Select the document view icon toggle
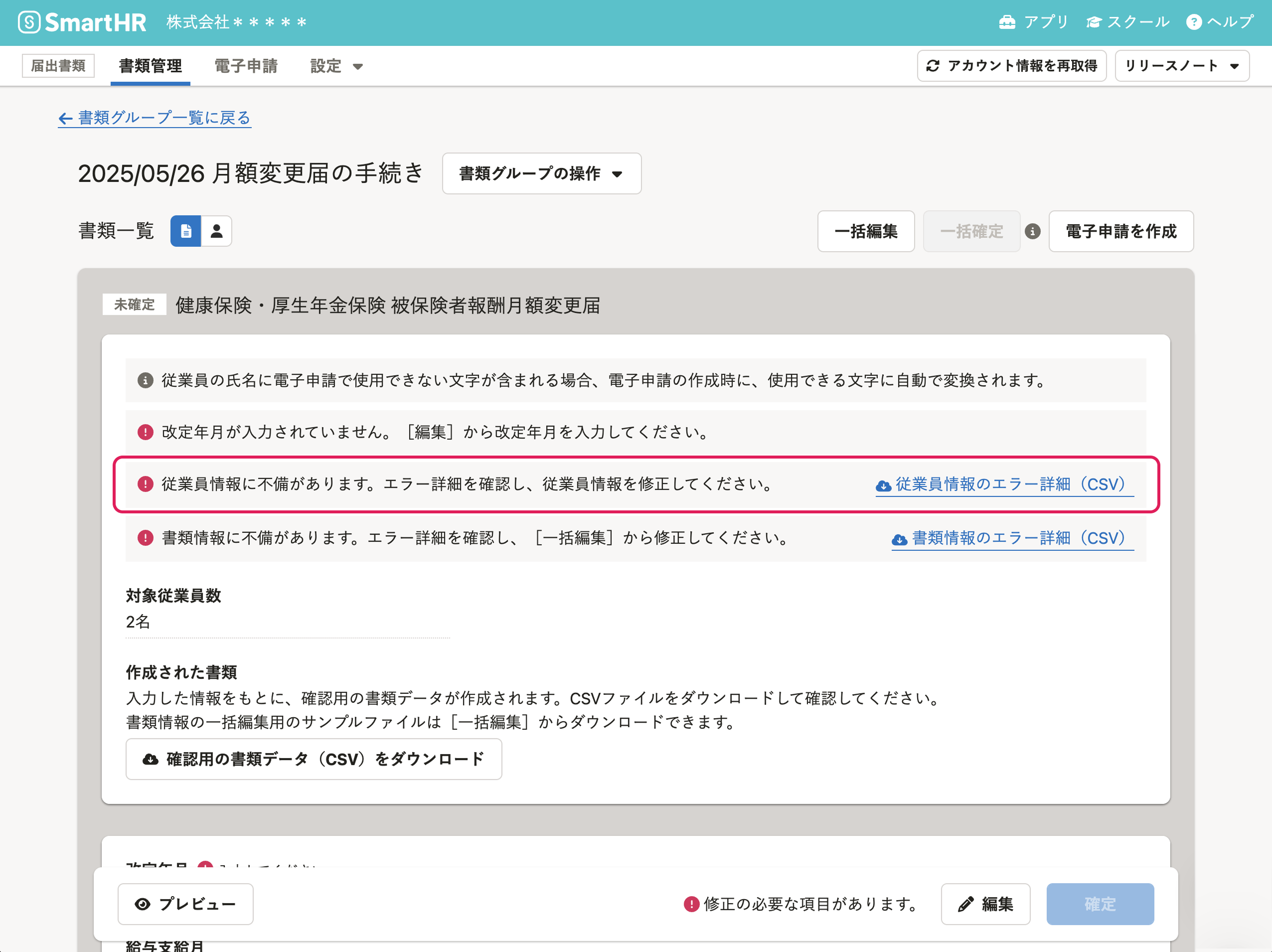The width and height of the screenshot is (1272, 952). click(186, 231)
